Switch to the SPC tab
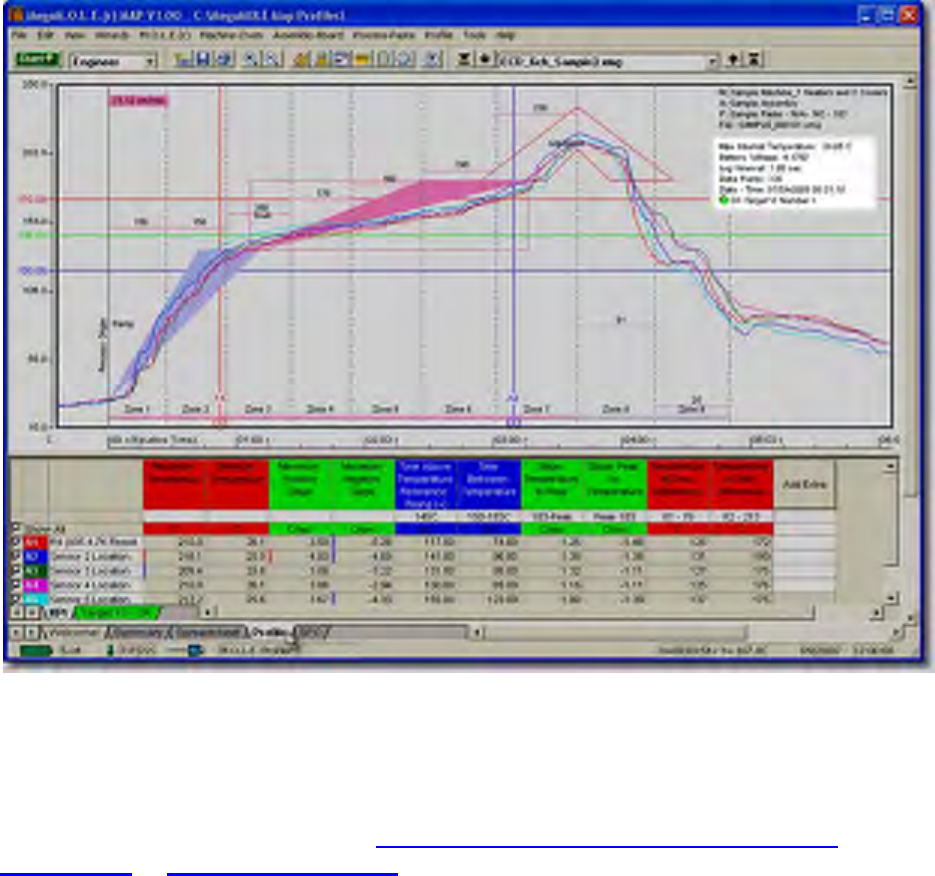 311,632
